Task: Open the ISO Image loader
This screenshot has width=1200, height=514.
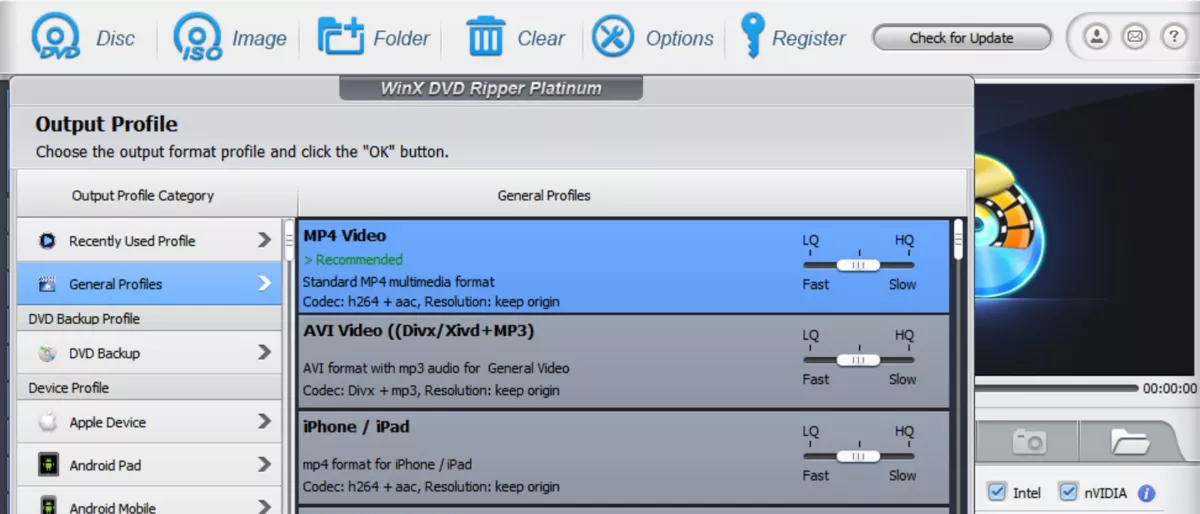Action: (x=197, y=38)
